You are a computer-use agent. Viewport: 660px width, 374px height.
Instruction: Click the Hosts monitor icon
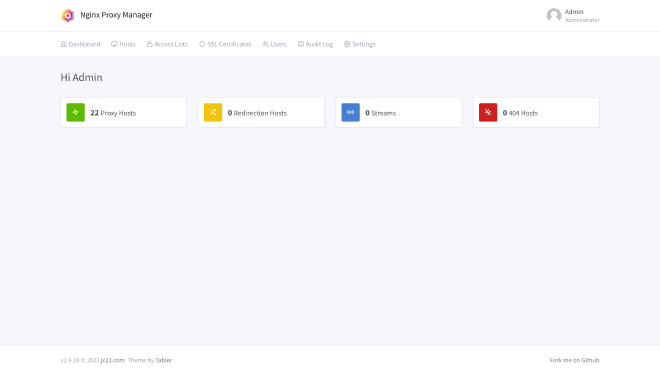click(x=114, y=44)
